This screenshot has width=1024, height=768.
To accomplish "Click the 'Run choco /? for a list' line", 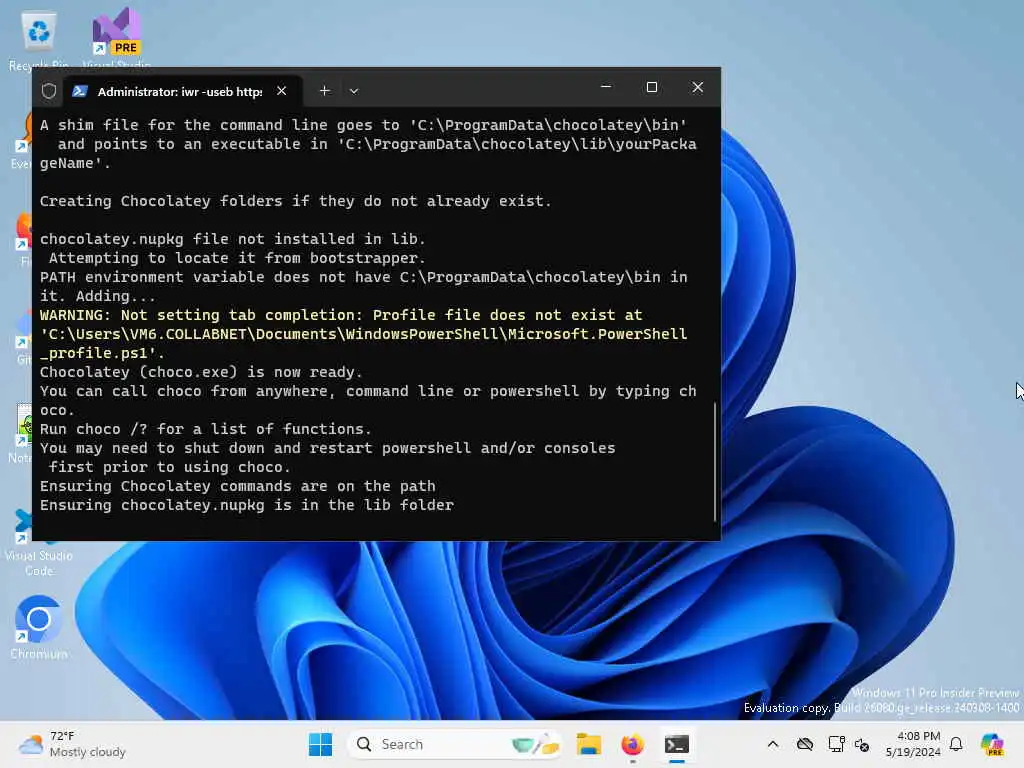I will [206, 429].
